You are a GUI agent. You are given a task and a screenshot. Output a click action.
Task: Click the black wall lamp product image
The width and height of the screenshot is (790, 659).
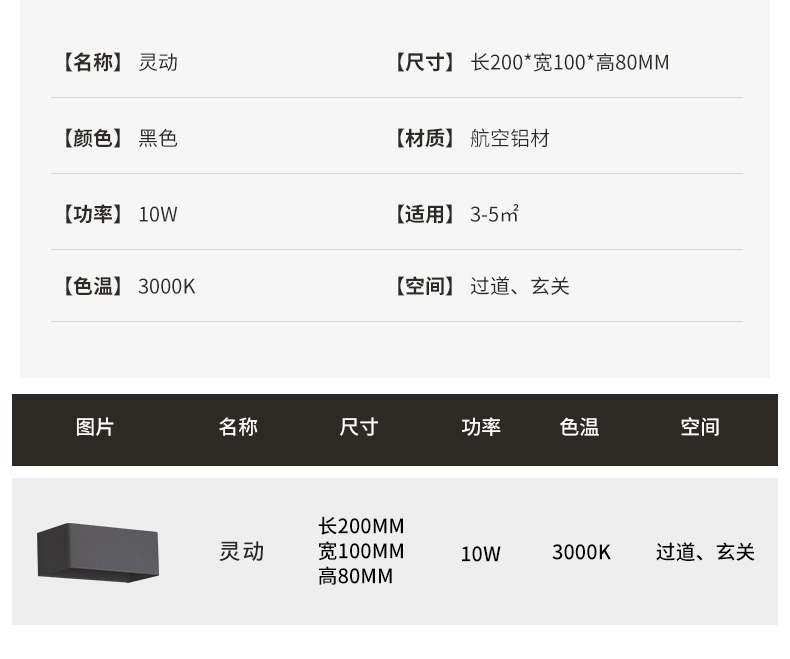click(x=98, y=551)
